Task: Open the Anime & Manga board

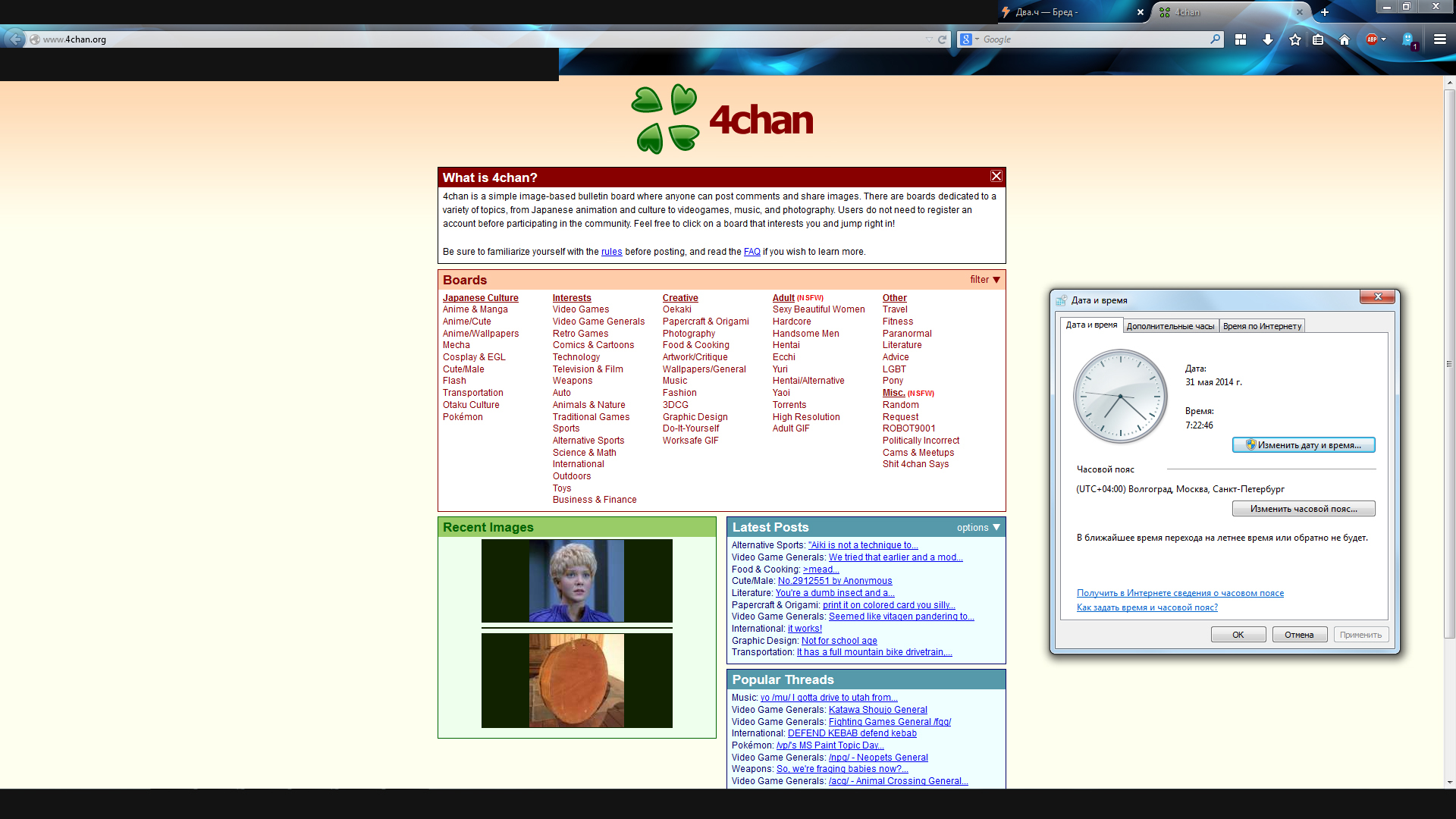Action: point(475,309)
